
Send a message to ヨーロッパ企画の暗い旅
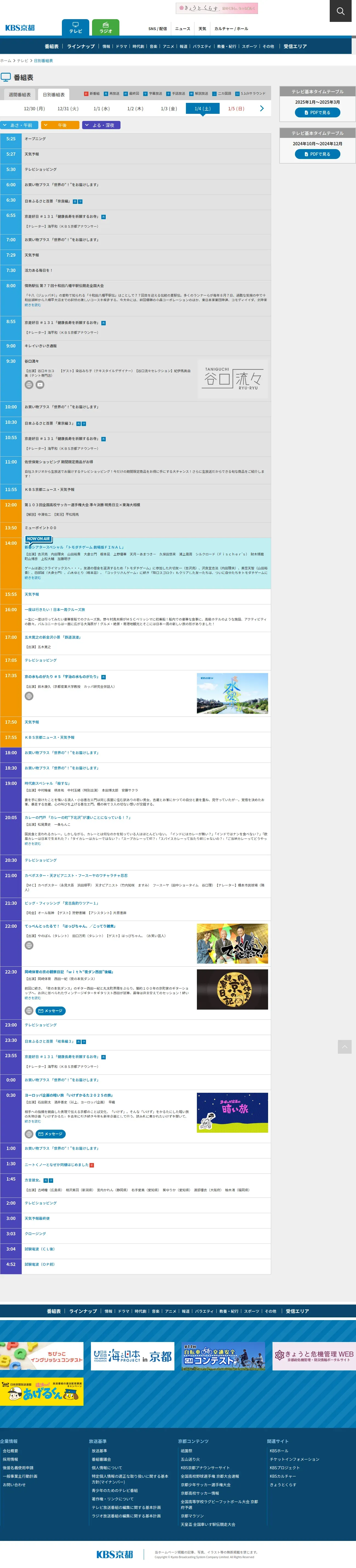coord(51,1134)
